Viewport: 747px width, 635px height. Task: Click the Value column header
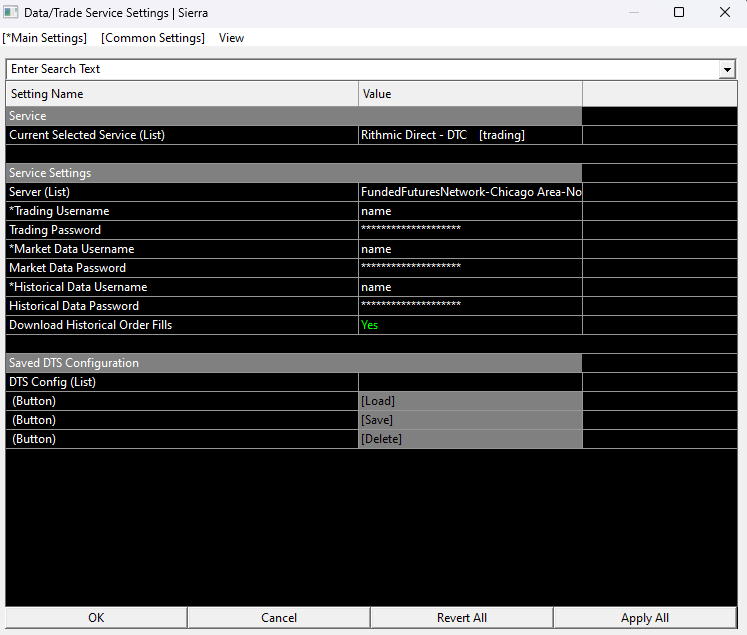coord(470,94)
